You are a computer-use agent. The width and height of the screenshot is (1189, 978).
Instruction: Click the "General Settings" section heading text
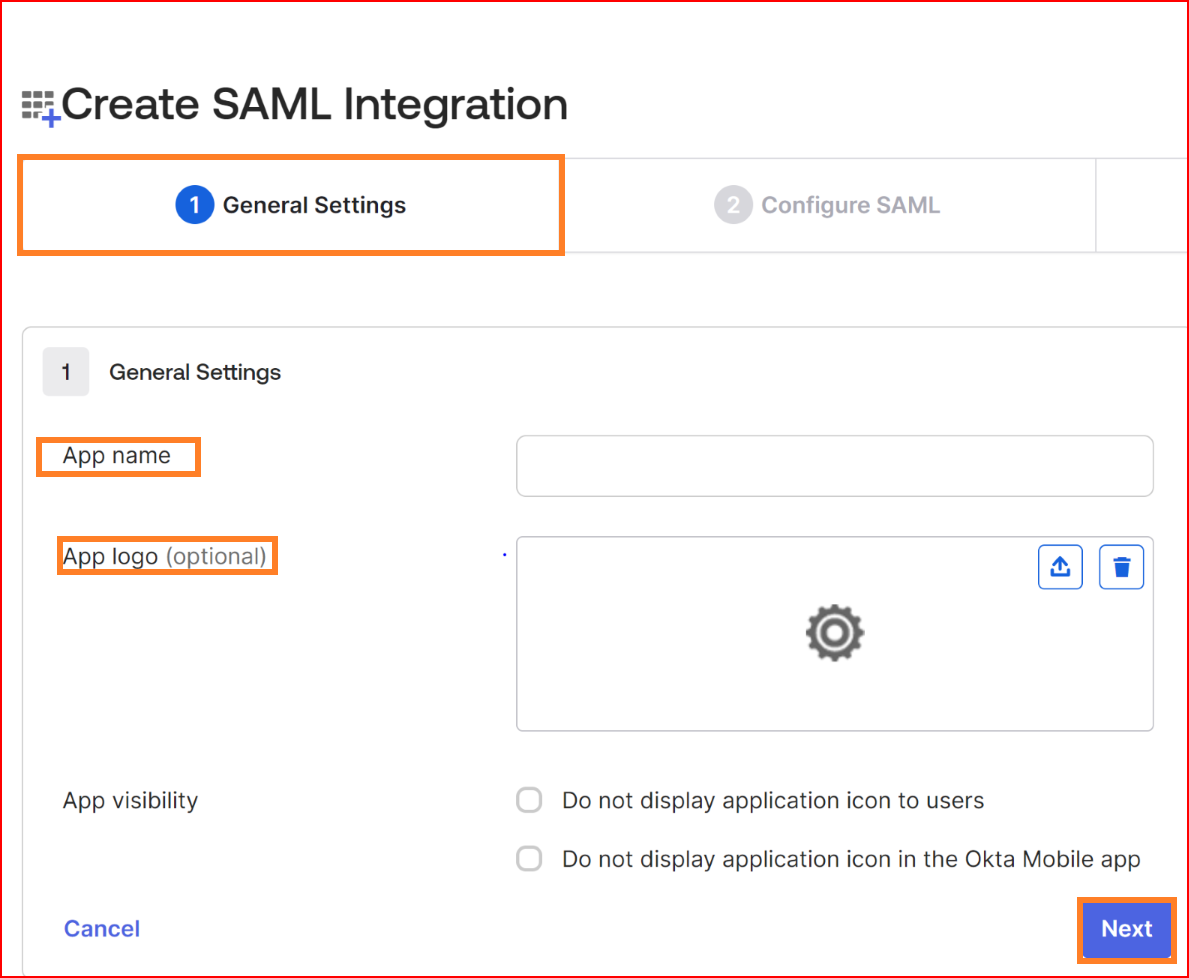click(195, 372)
